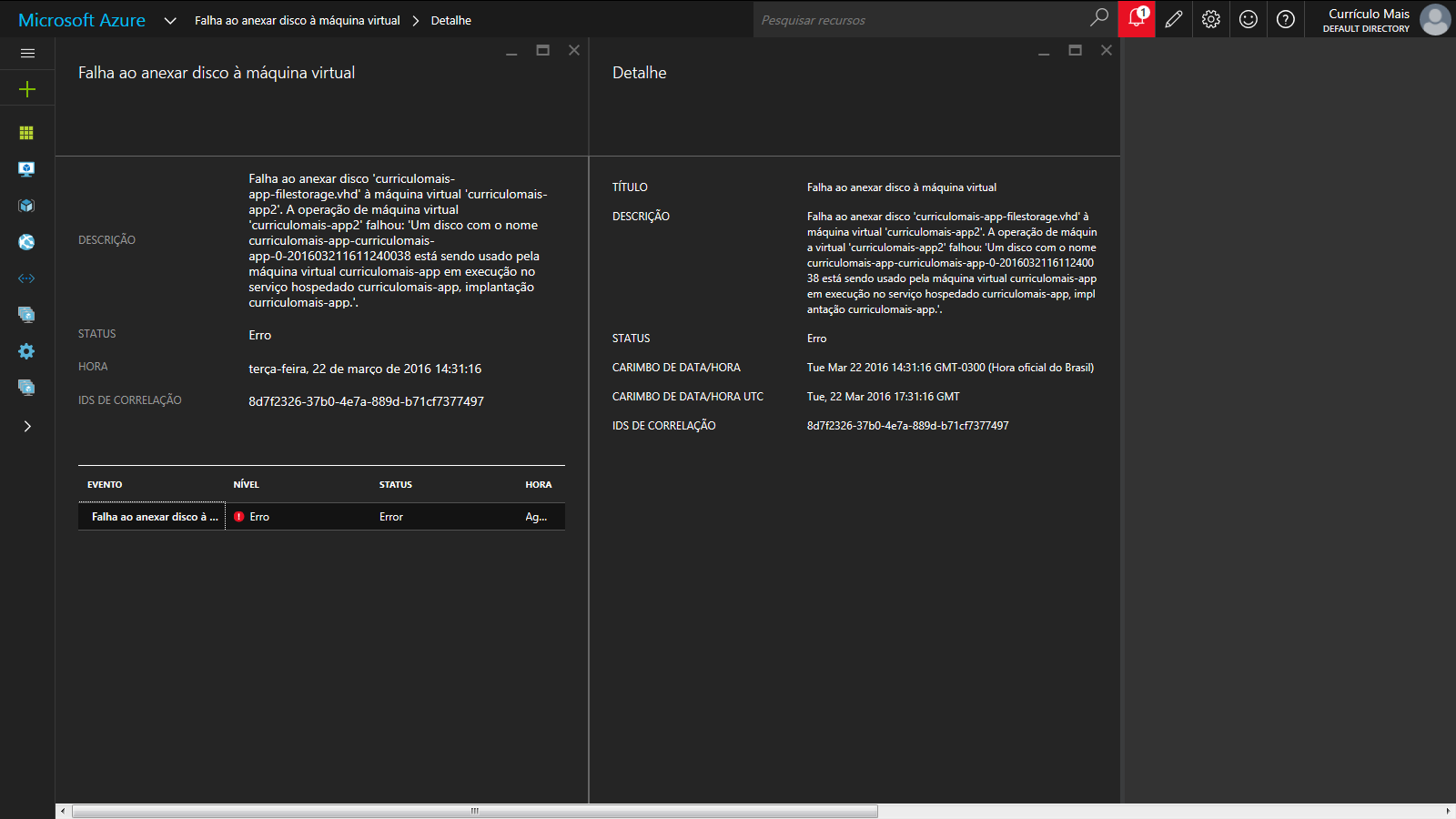The height and width of the screenshot is (819, 1456).
Task: Click the 'terça-feira, 22 de março de 2016 14:31:16' value
Action: point(365,369)
